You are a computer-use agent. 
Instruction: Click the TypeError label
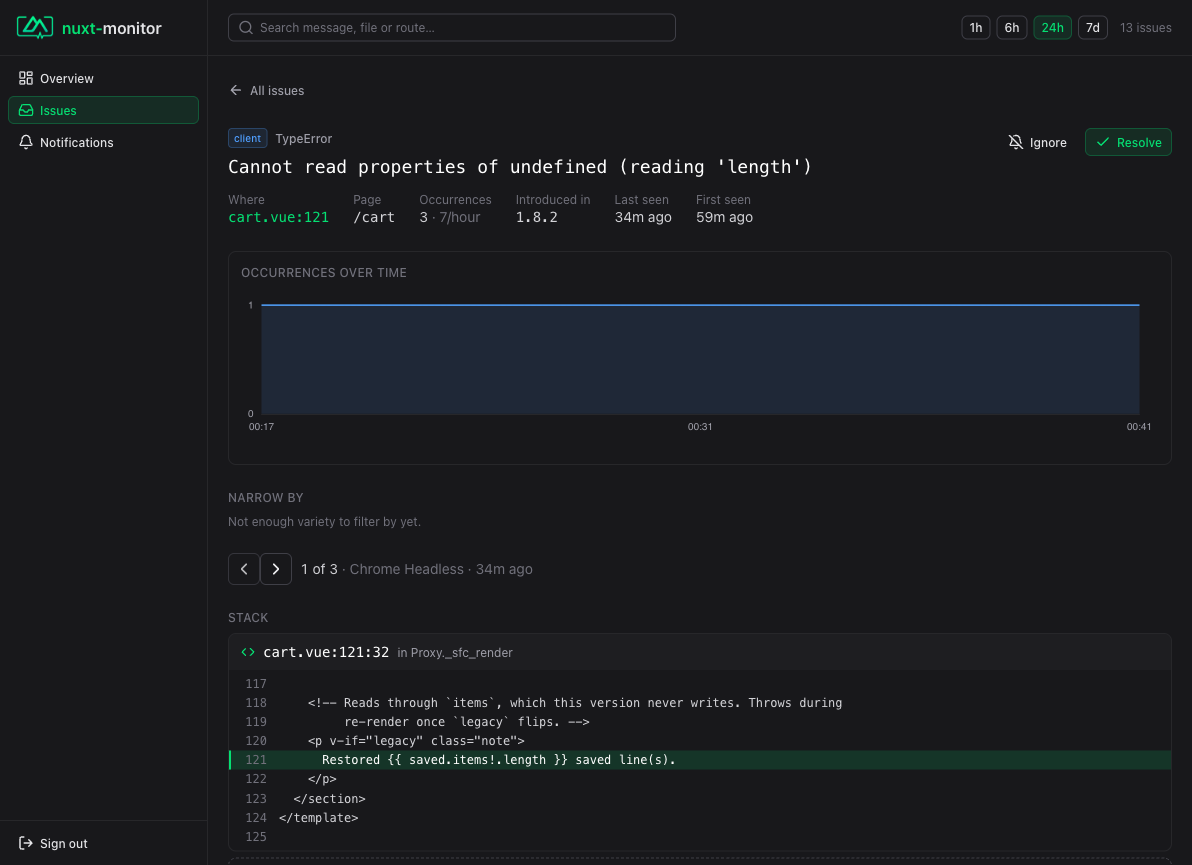pyautogui.click(x=303, y=138)
